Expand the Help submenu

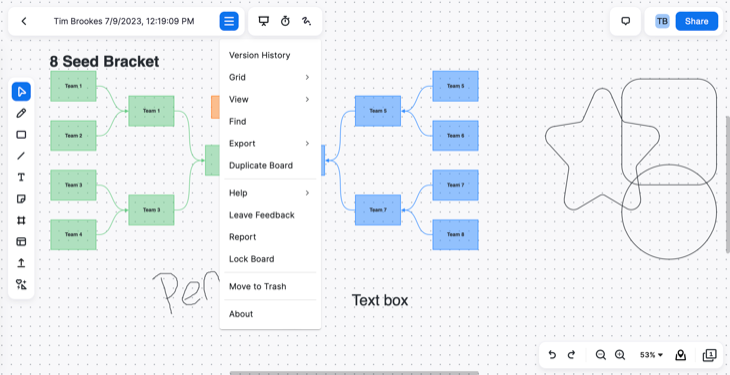point(270,193)
